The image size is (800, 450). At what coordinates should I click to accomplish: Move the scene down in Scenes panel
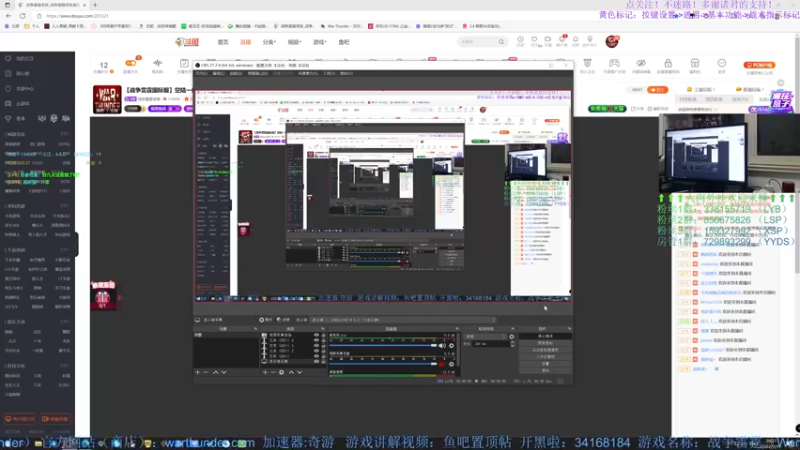pos(224,372)
